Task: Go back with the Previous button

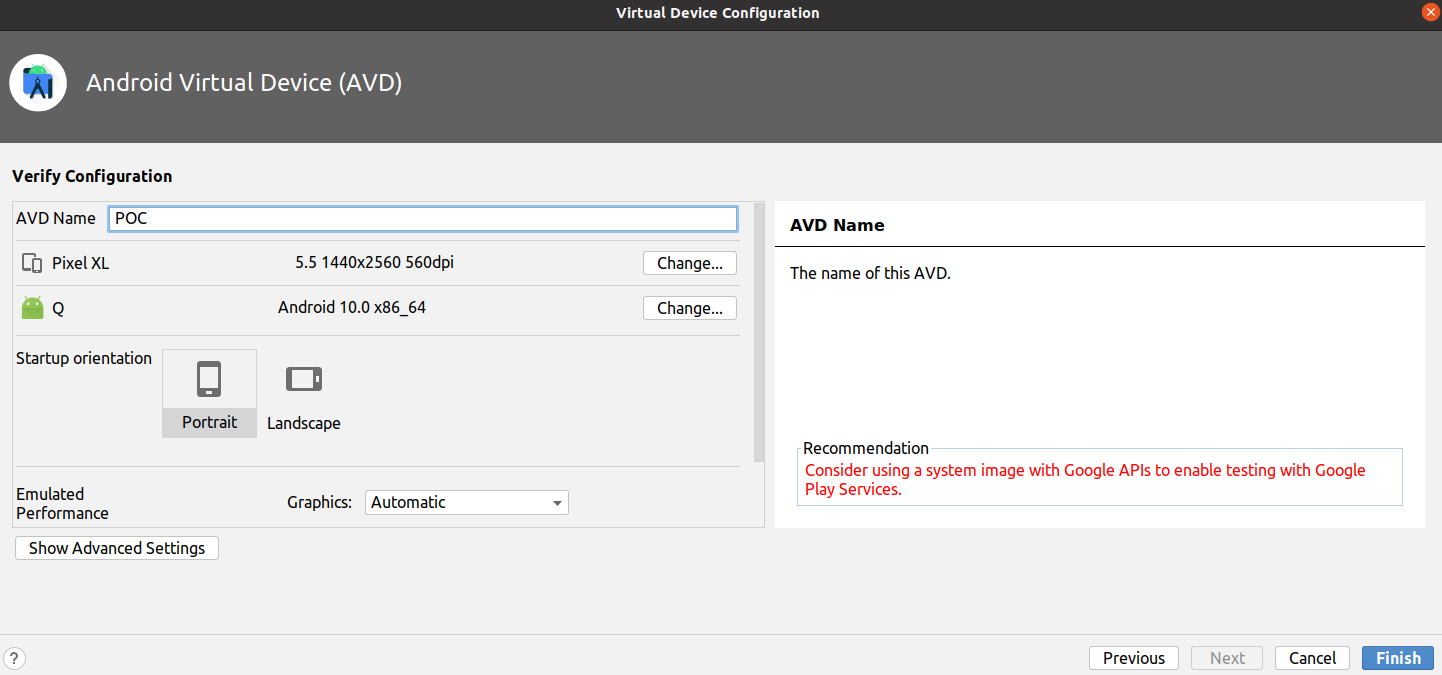Action: coord(1134,658)
